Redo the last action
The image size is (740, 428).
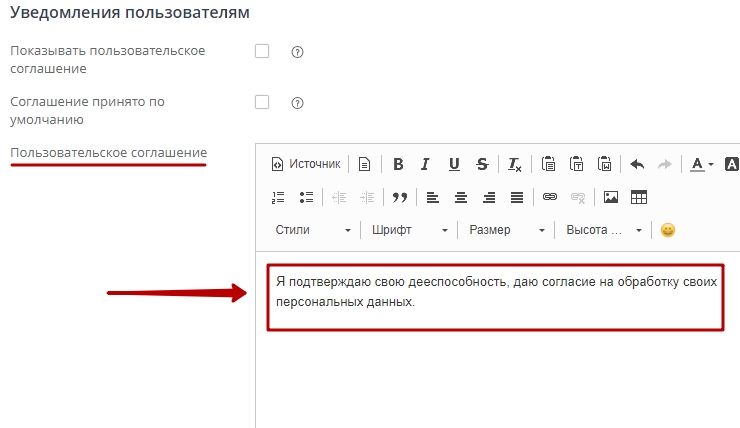664,164
